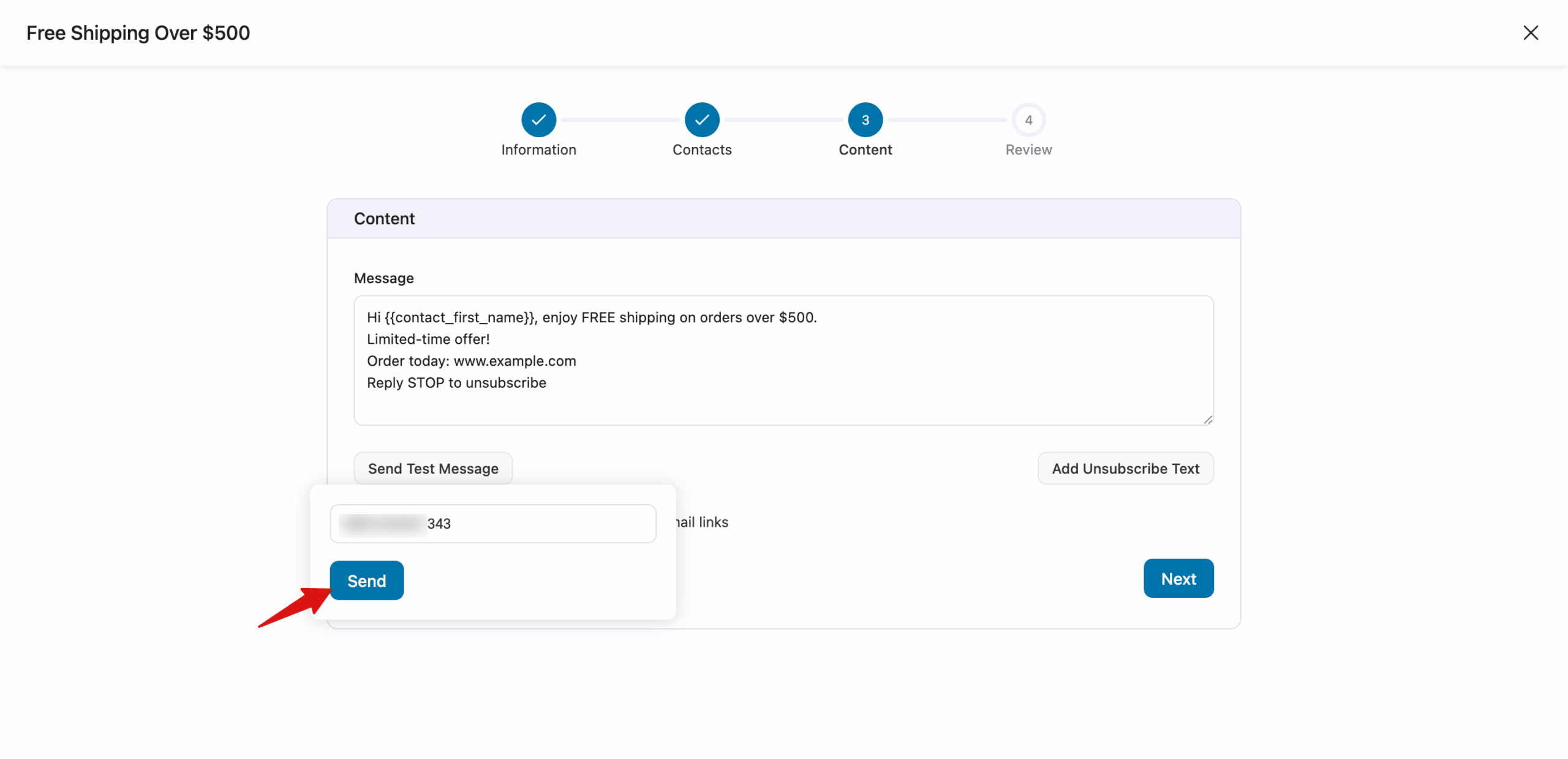
Task: Click the X icon to close the wizard
Action: [x=1531, y=32]
